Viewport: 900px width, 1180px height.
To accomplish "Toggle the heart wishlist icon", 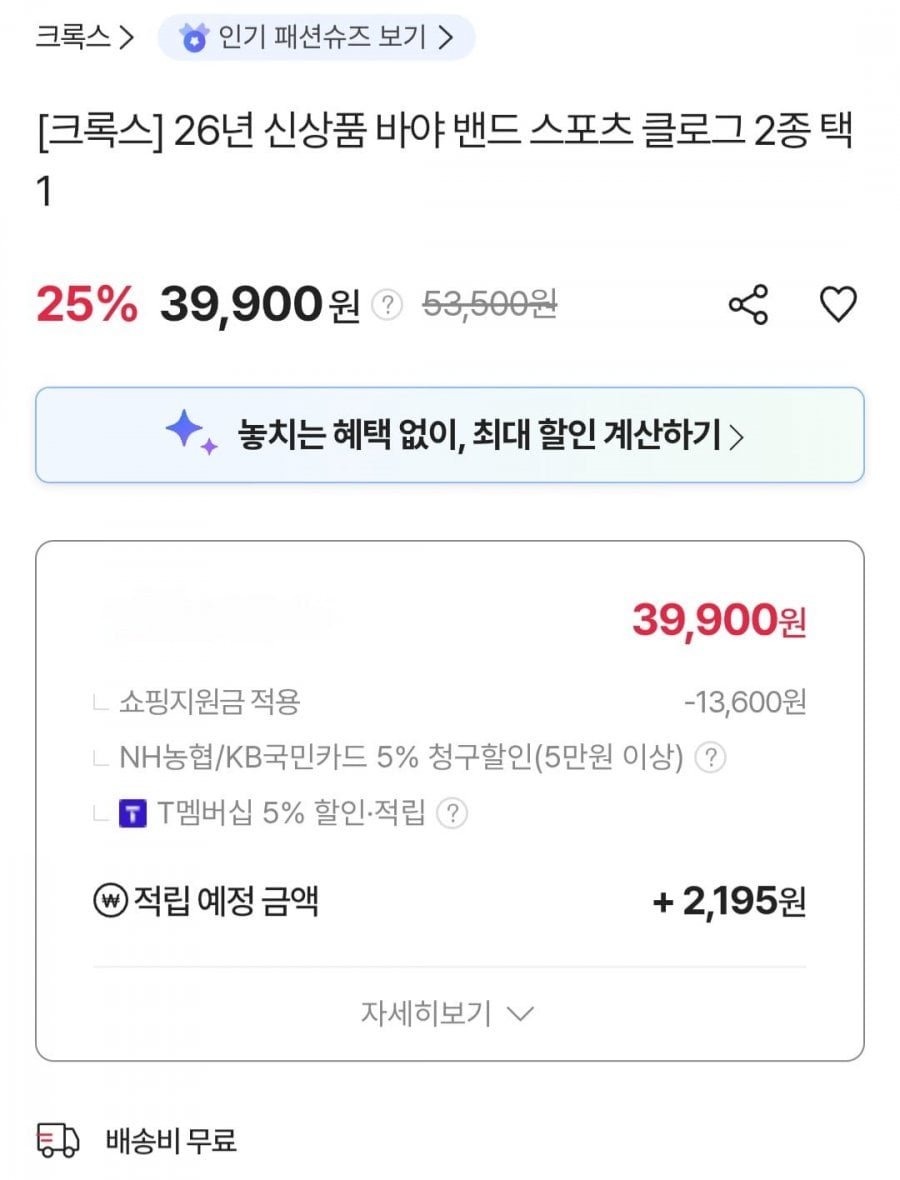I will 838,304.
